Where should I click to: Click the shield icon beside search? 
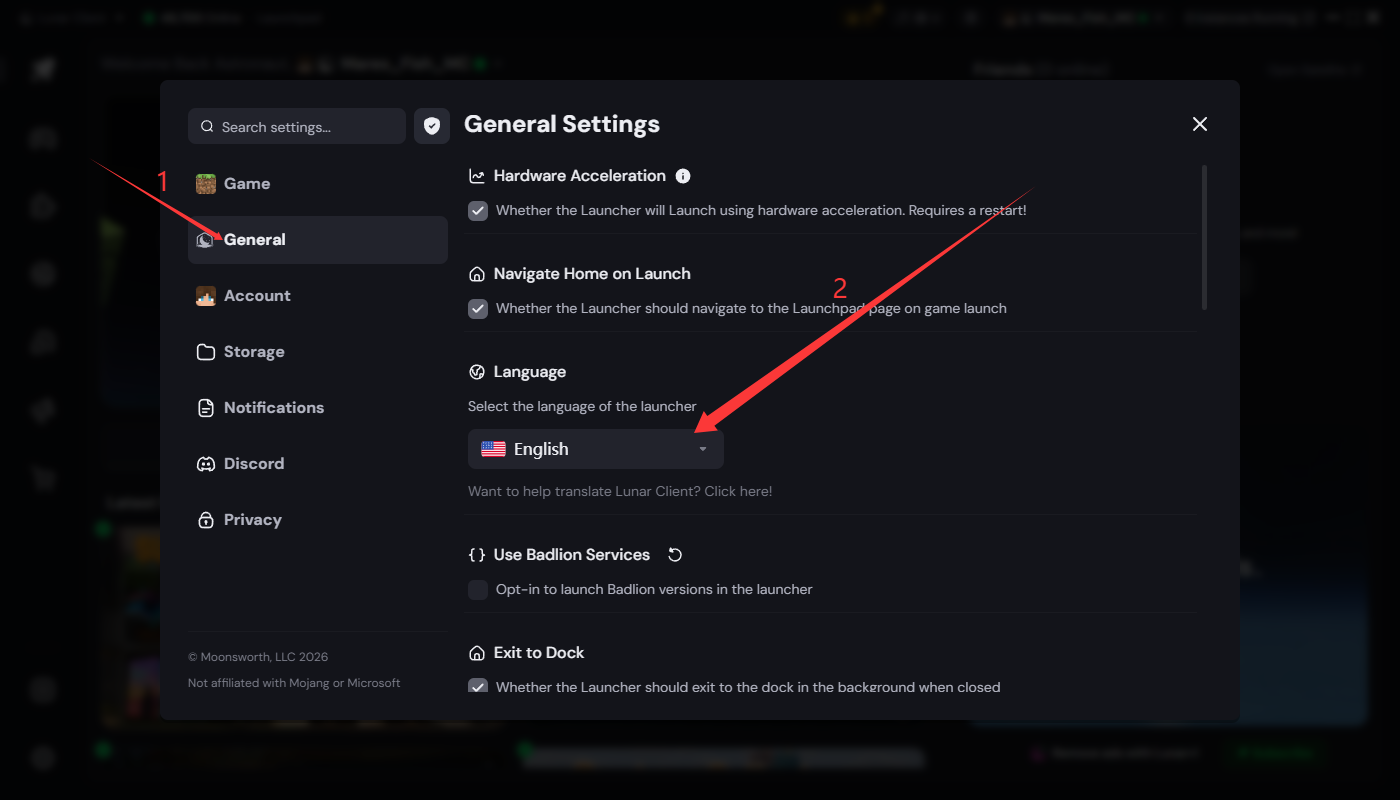point(432,126)
